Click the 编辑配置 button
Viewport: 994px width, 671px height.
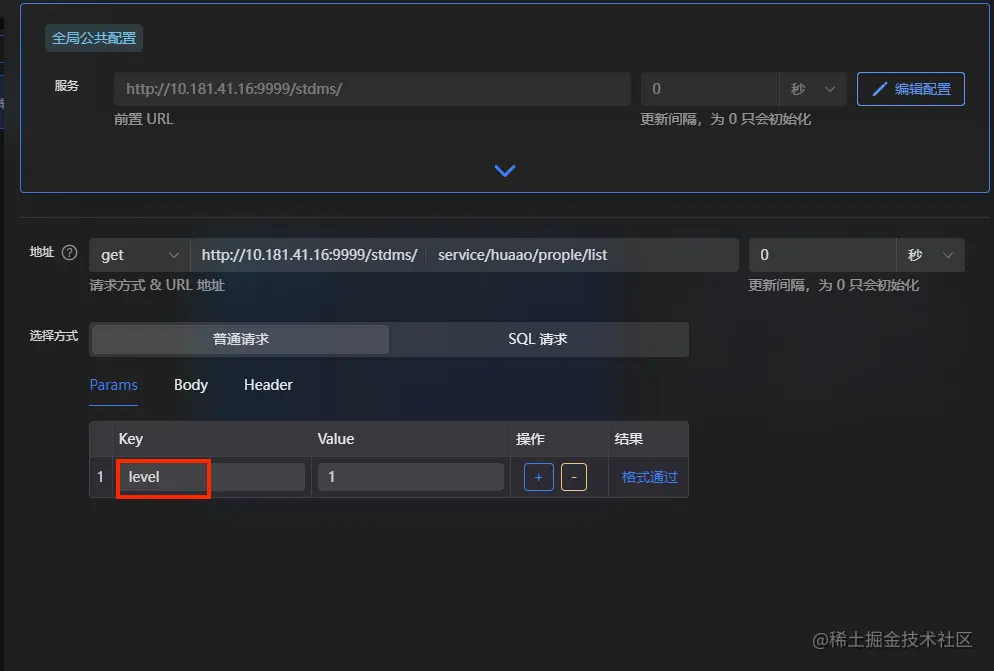coord(910,89)
